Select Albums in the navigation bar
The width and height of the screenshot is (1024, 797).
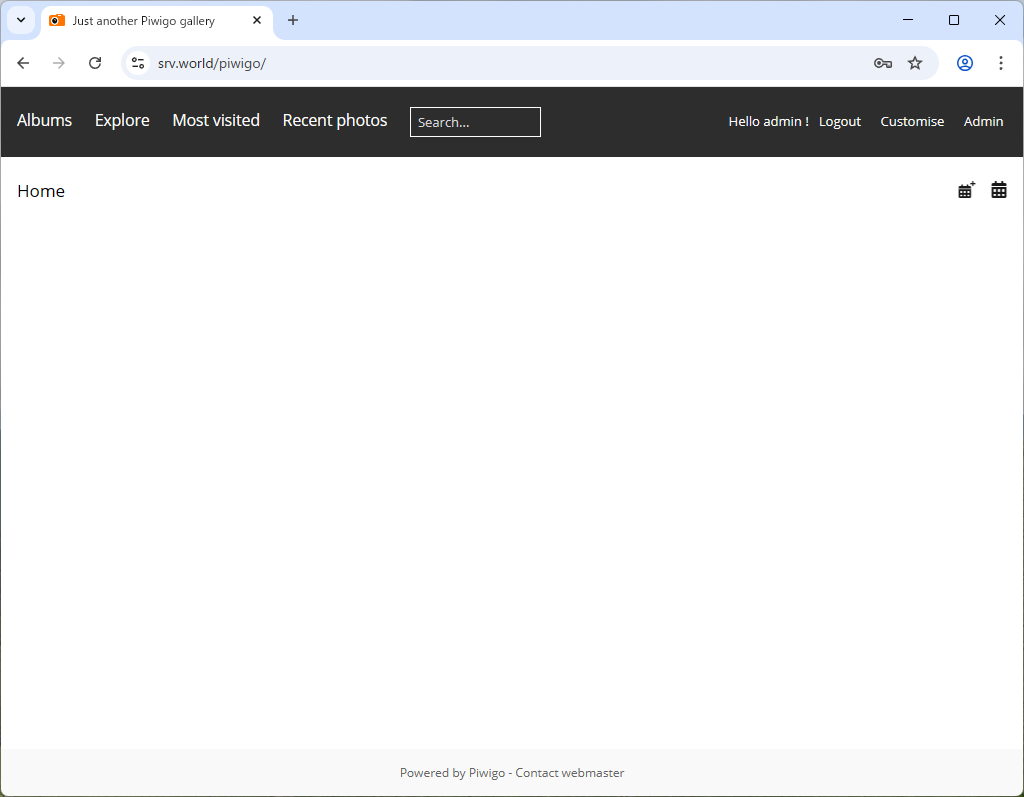pyautogui.click(x=44, y=121)
